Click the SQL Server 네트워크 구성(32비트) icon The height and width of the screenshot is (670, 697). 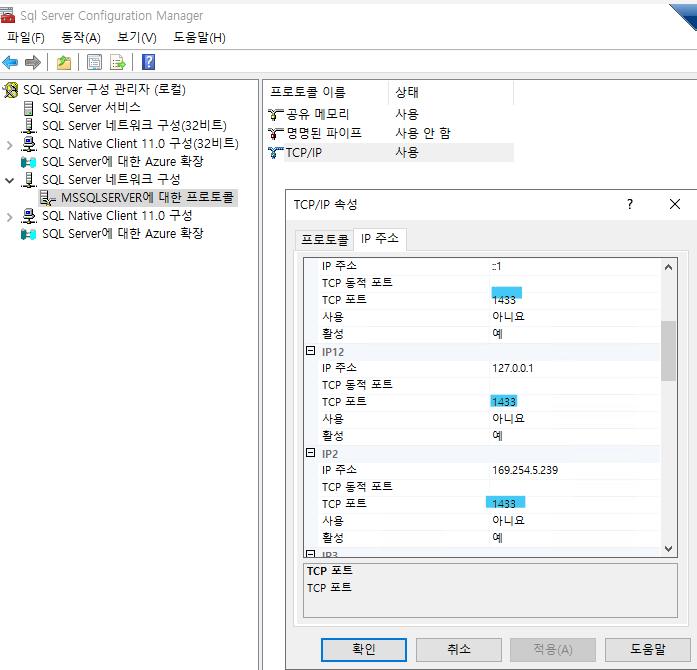pyautogui.click(x=29, y=126)
